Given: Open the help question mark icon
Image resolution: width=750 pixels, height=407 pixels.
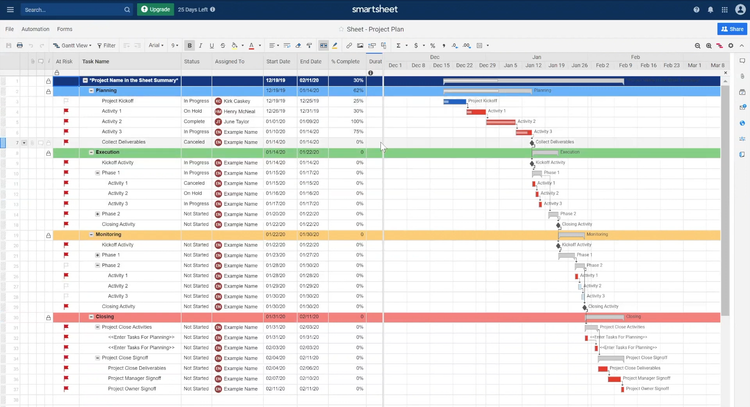Looking at the screenshot, I should tap(696, 10).
